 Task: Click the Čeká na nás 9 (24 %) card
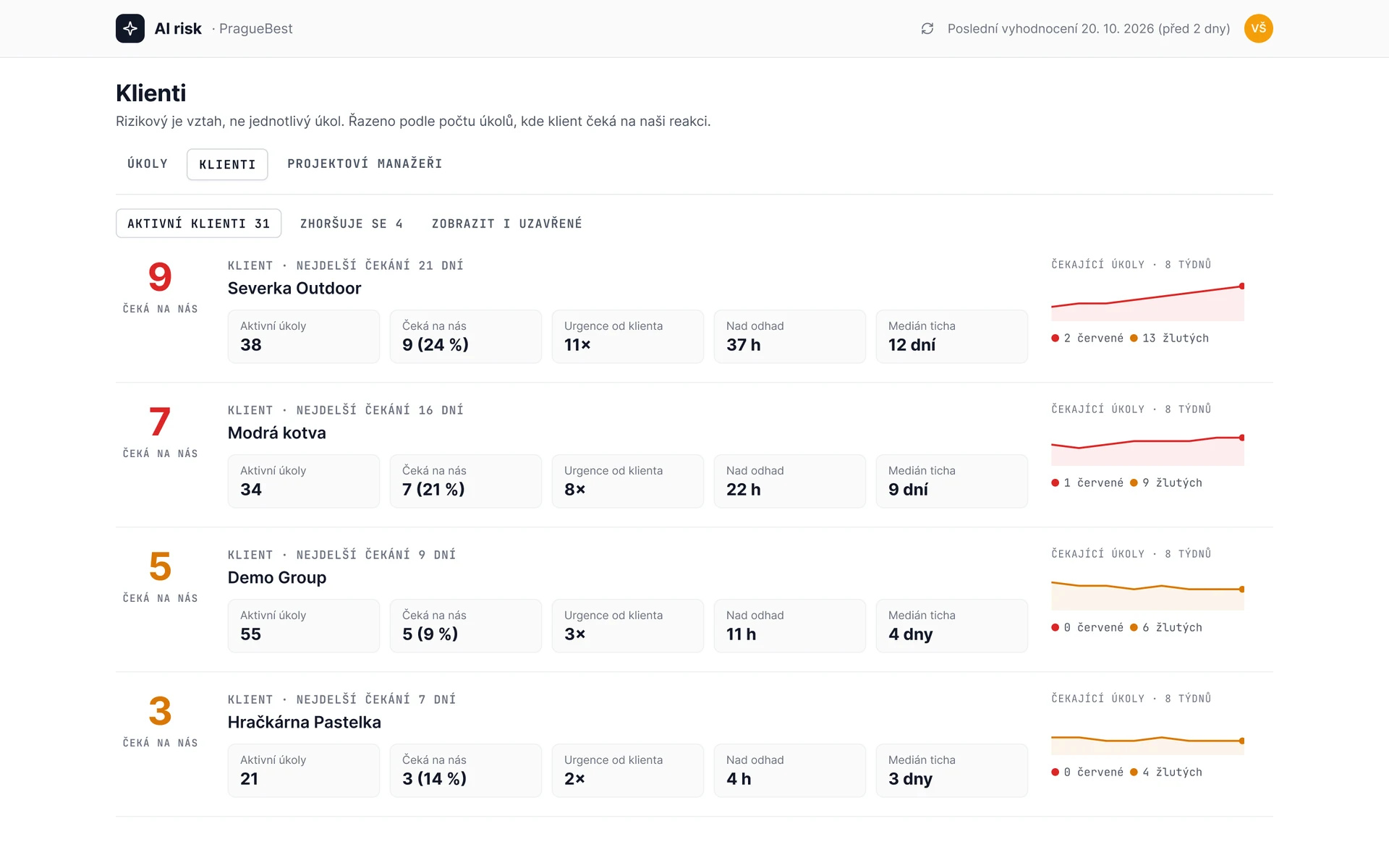(466, 336)
